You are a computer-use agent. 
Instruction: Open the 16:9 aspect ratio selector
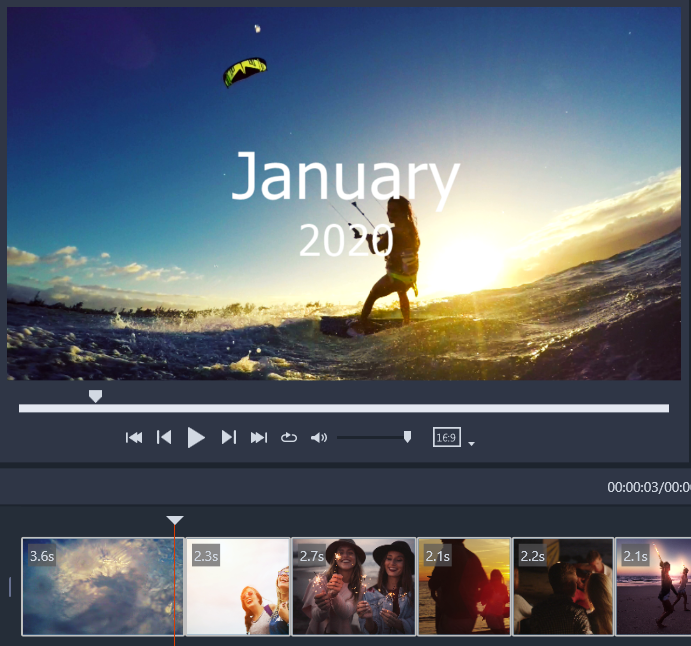pyautogui.click(x=446, y=438)
